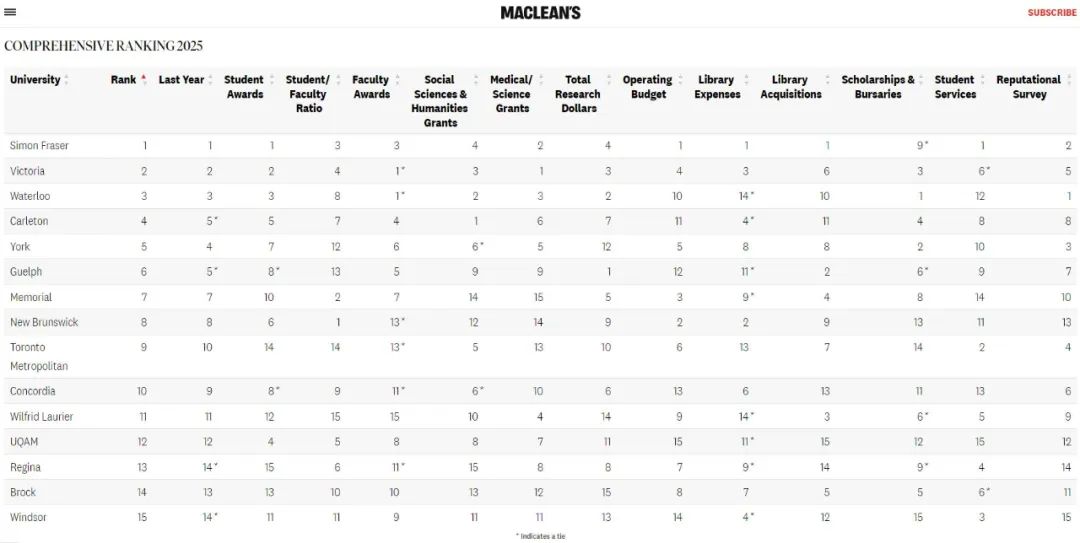Image resolution: width=1080 pixels, height=543 pixels.
Task: Sort by Social Sciences & Humanities Grants
Action: pyautogui.click(x=440, y=101)
